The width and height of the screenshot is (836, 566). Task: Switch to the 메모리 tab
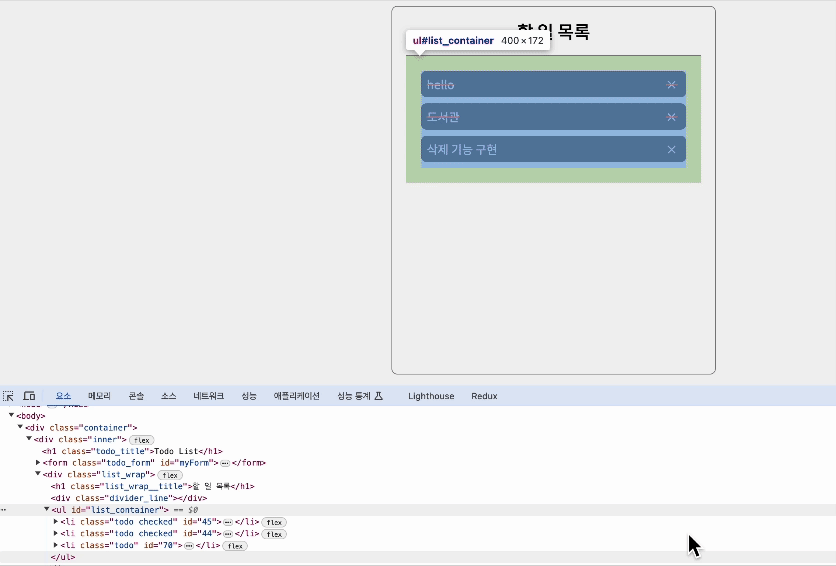tap(99, 396)
